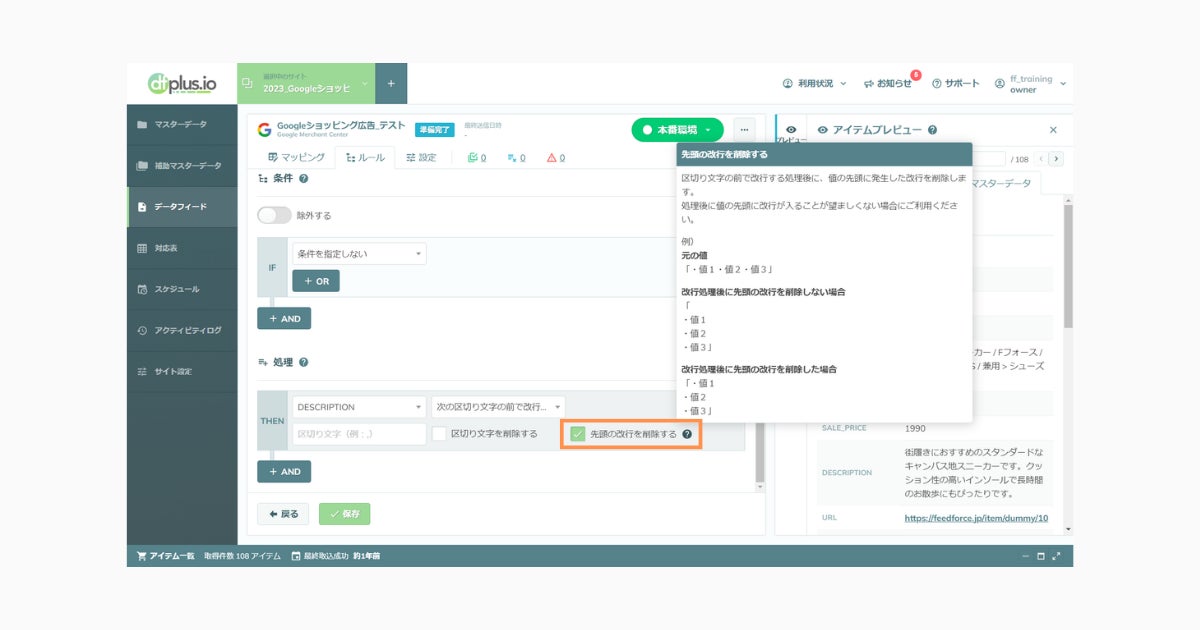Click the help icon next to 条件

pyautogui.click(x=303, y=179)
